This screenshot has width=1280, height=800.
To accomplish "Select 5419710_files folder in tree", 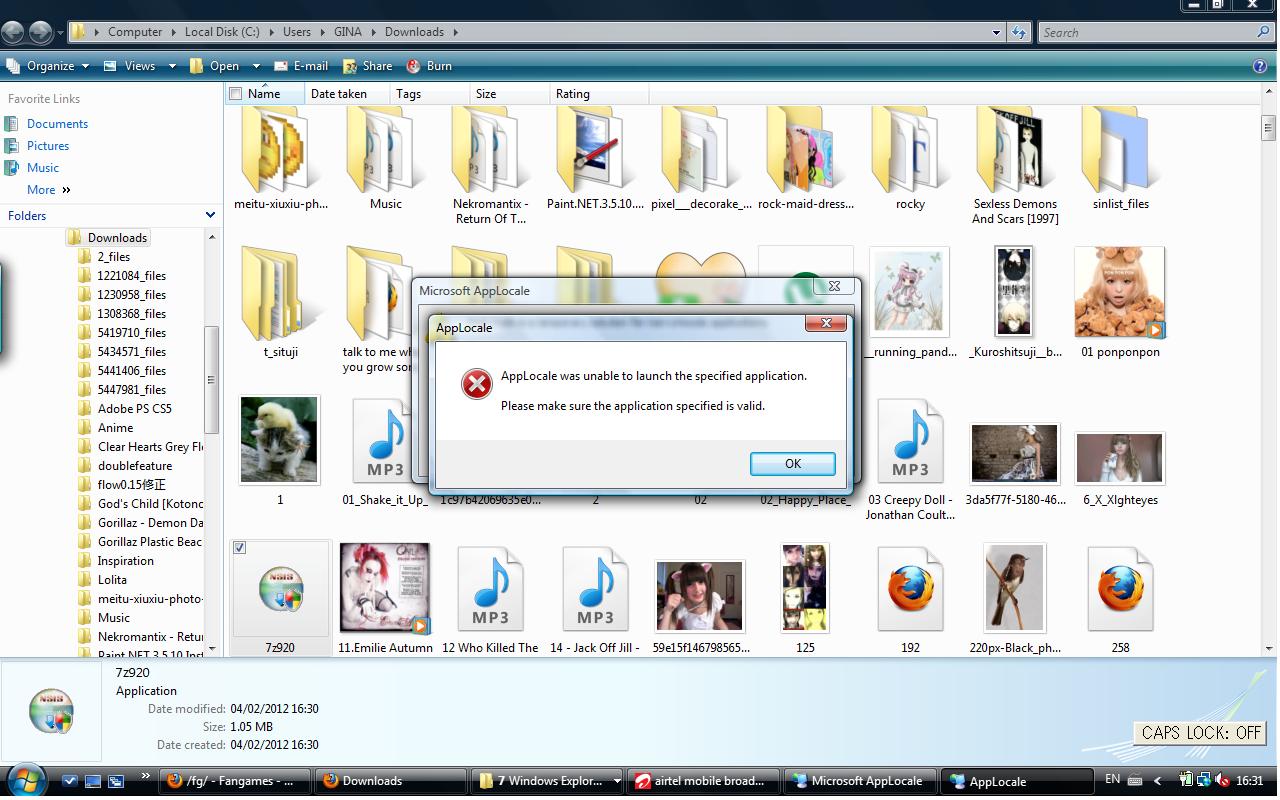I will point(131,333).
